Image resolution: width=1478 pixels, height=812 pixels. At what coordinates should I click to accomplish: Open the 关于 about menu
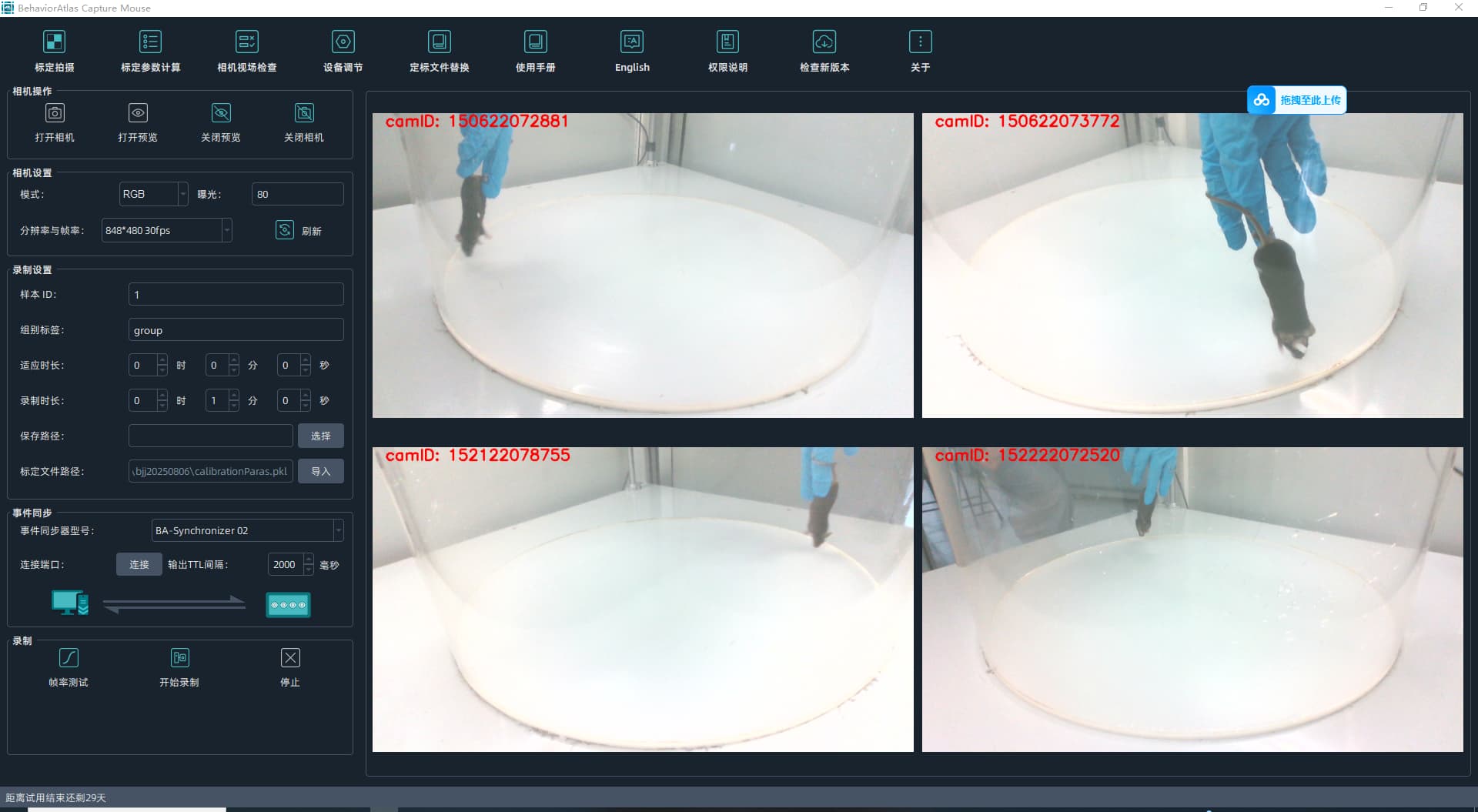[x=920, y=51]
